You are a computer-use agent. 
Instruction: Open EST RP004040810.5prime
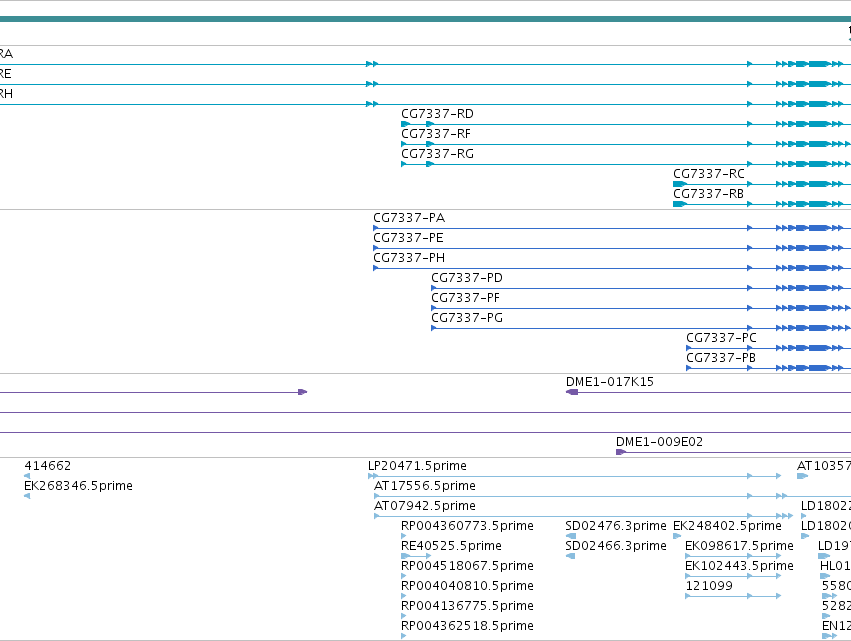tap(467, 586)
